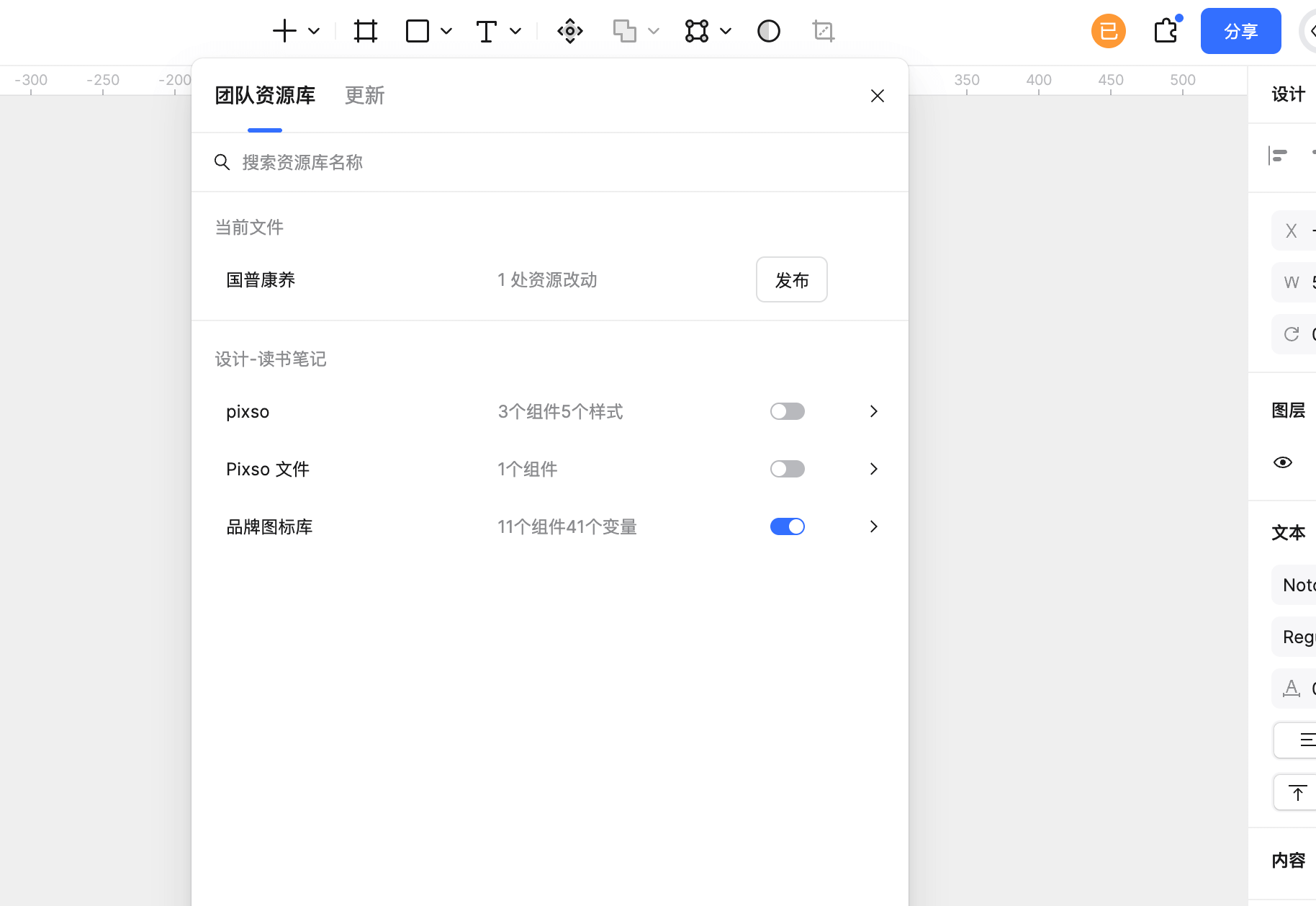1316x906 pixels.
Task: Activate the Move tool
Action: pos(569,31)
